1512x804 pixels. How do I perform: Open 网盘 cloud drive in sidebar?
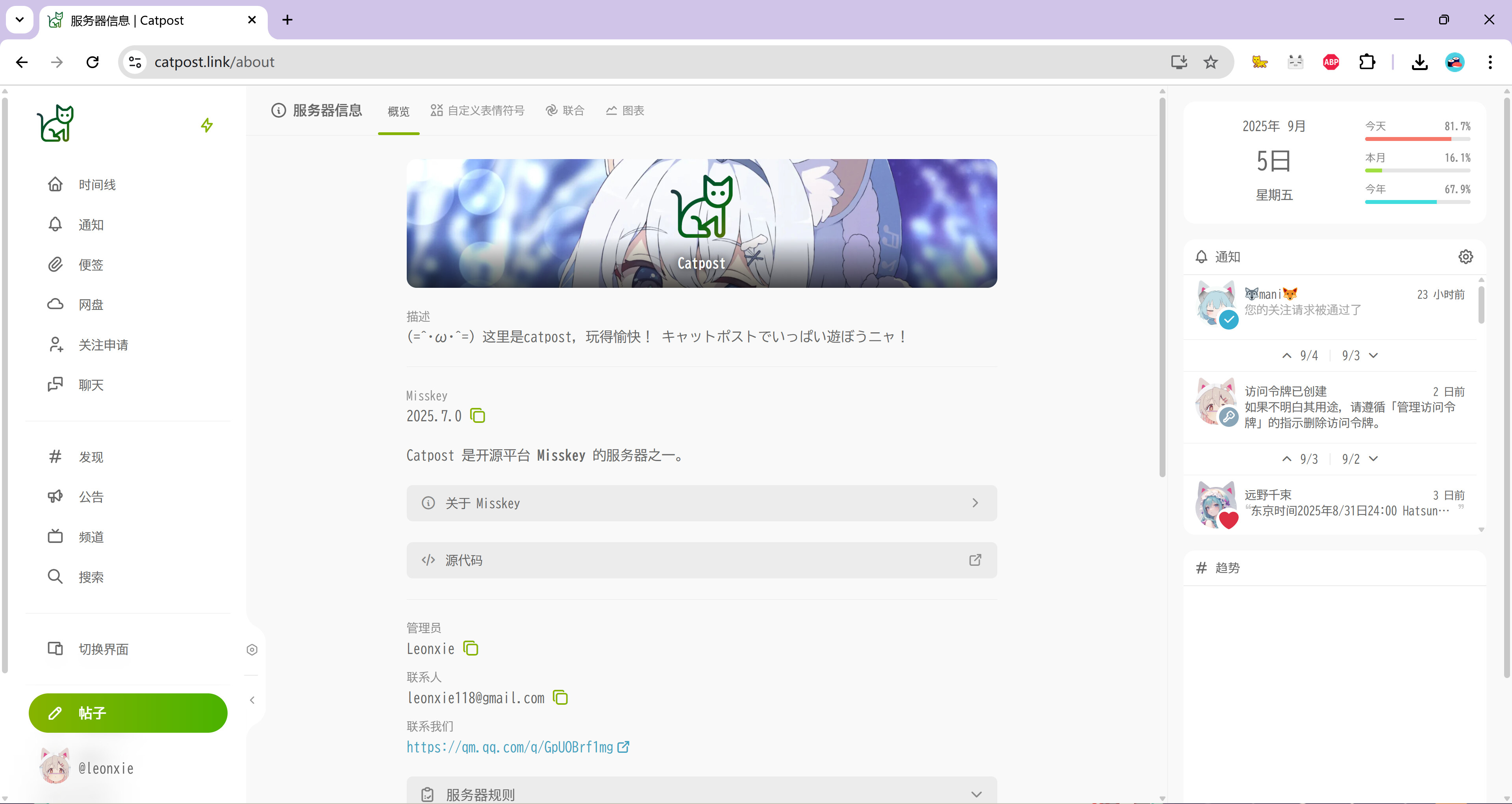91,305
